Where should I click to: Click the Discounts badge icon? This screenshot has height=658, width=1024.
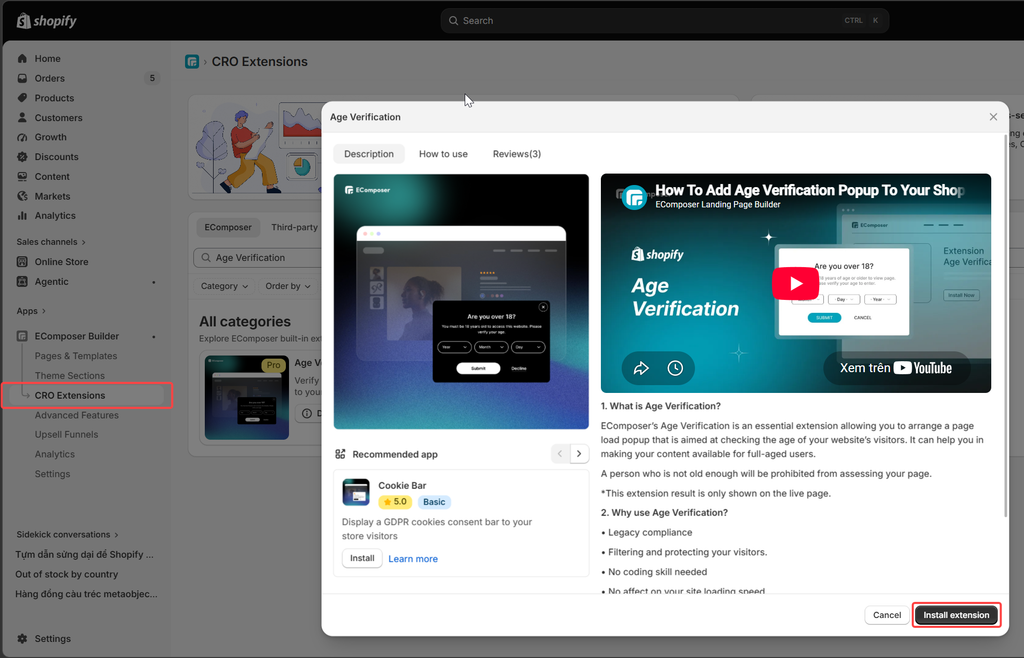[x=22, y=157]
